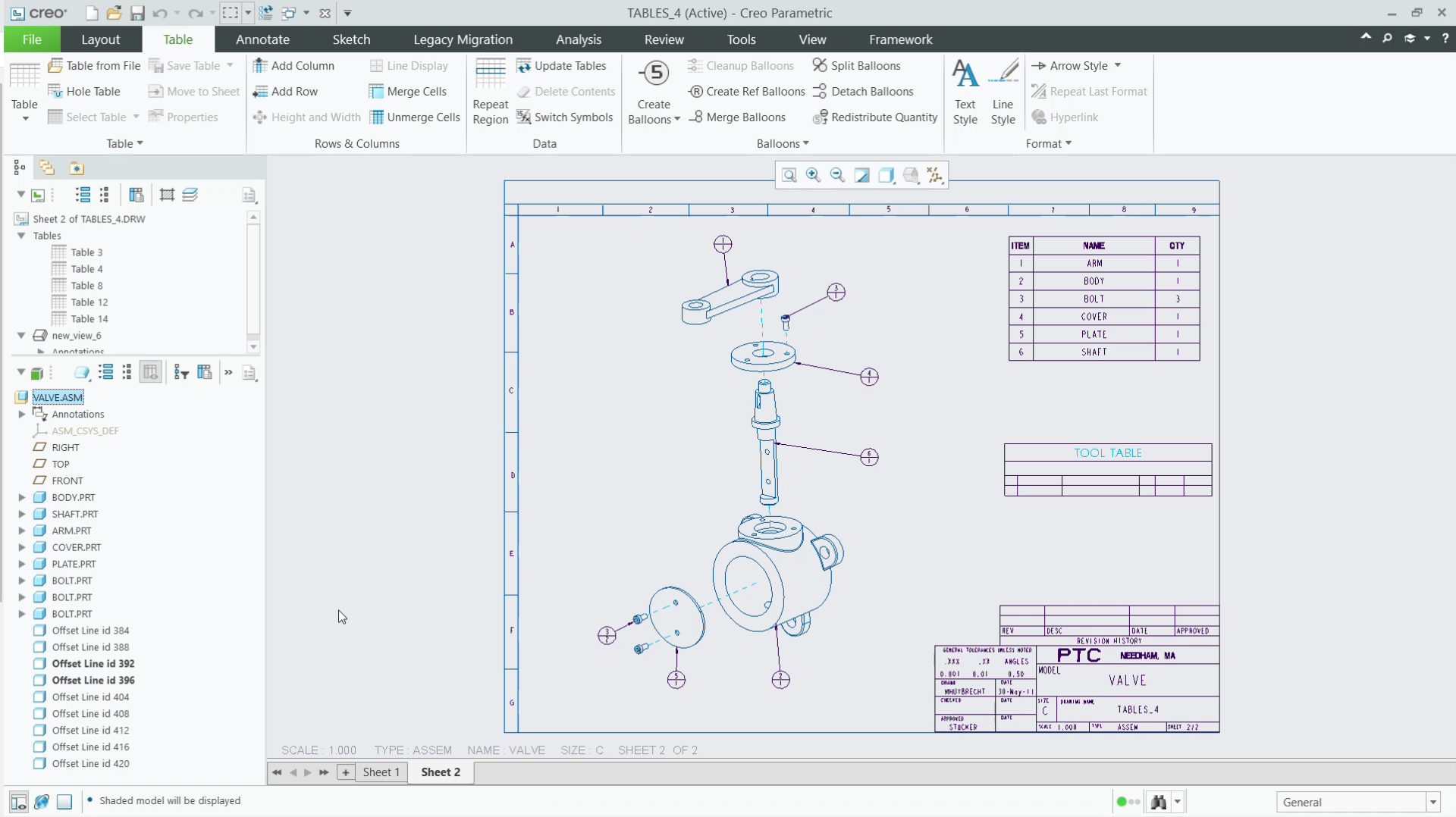Open the File menu
Image resolution: width=1456 pixels, height=817 pixels.
[x=32, y=39]
